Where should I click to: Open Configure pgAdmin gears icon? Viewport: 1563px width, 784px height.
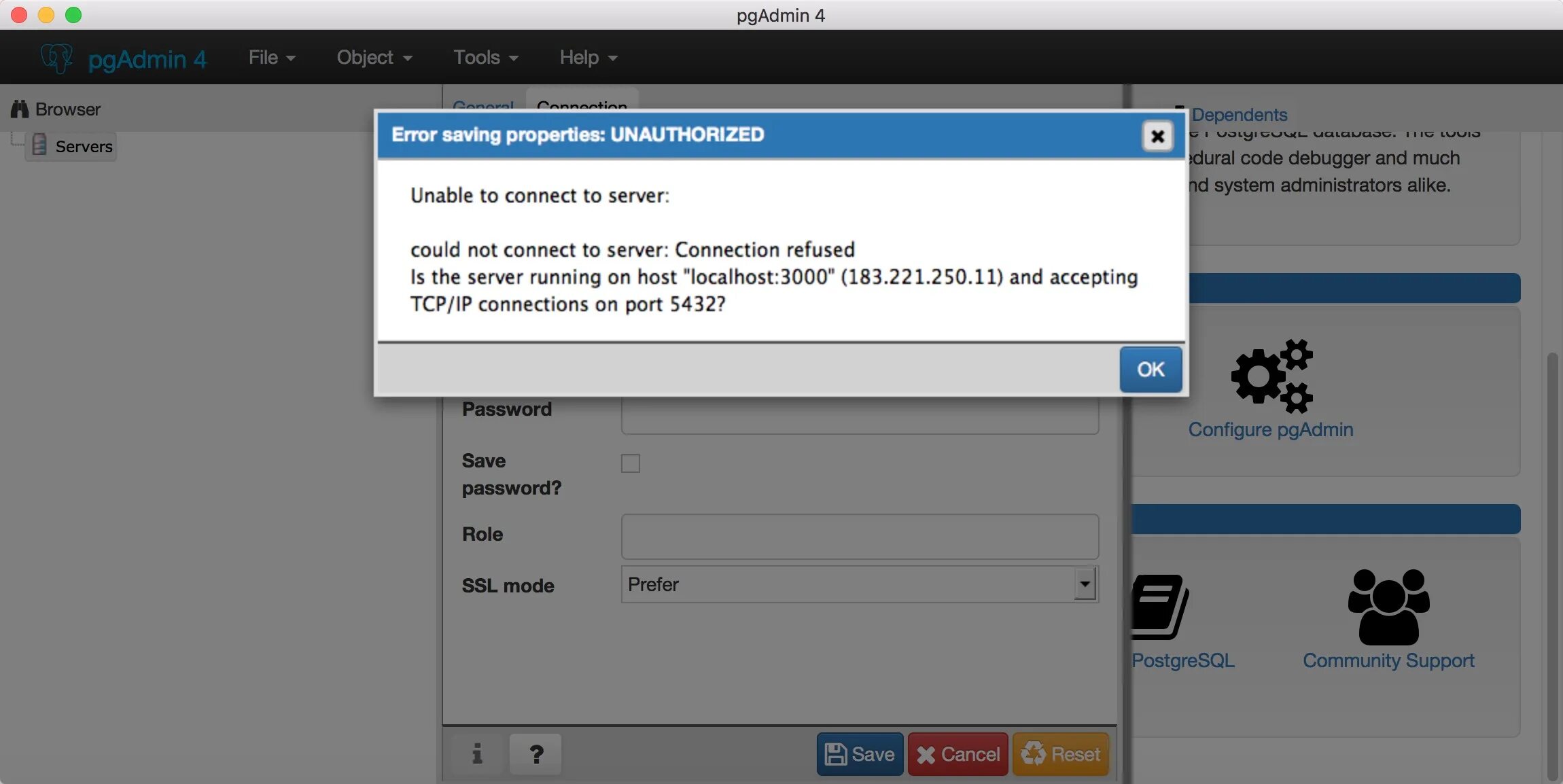coord(1271,376)
